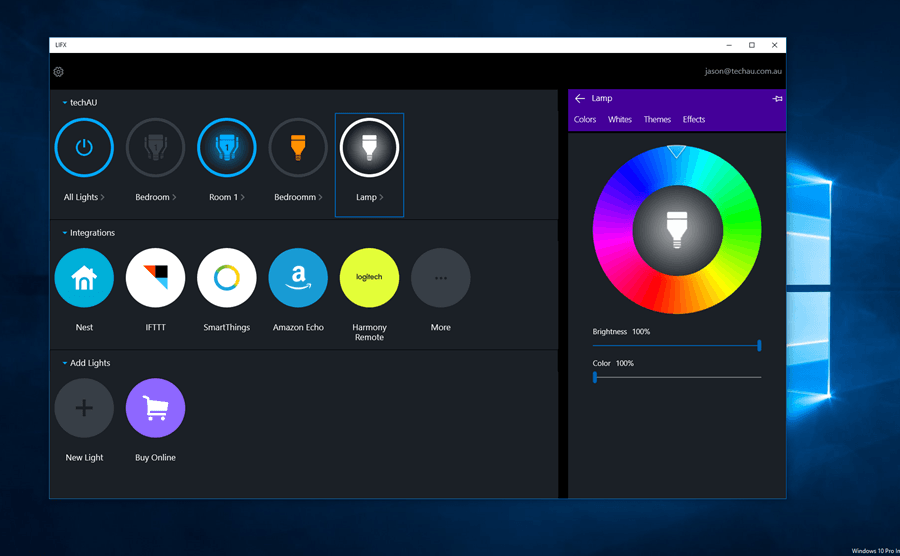Switch to the Whites tab
The height and width of the screenshot is (556, 900).
click(620, 119)
